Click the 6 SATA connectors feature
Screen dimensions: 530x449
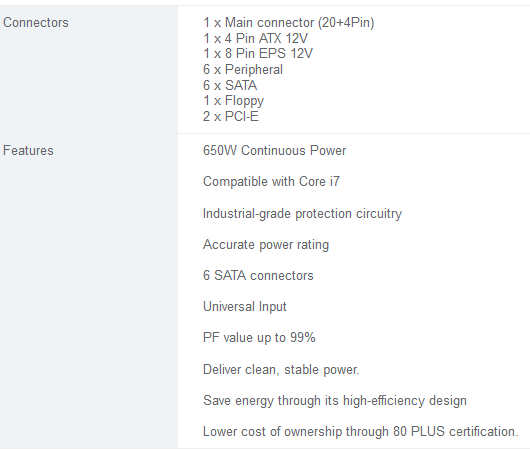[x=258, y=276]
